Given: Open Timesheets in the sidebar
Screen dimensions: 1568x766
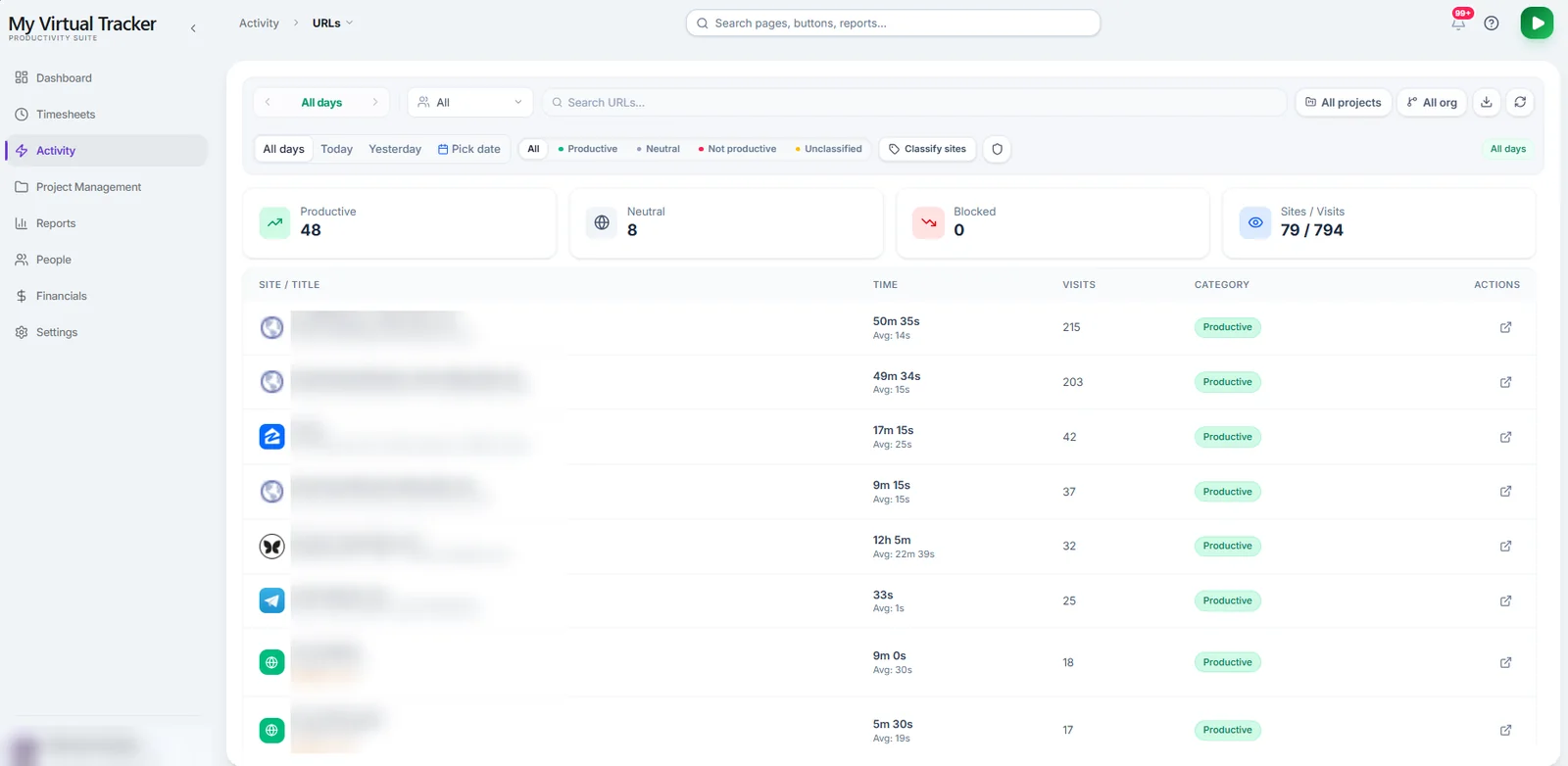Looking at the screenshot, I should [x=106, y=115].
